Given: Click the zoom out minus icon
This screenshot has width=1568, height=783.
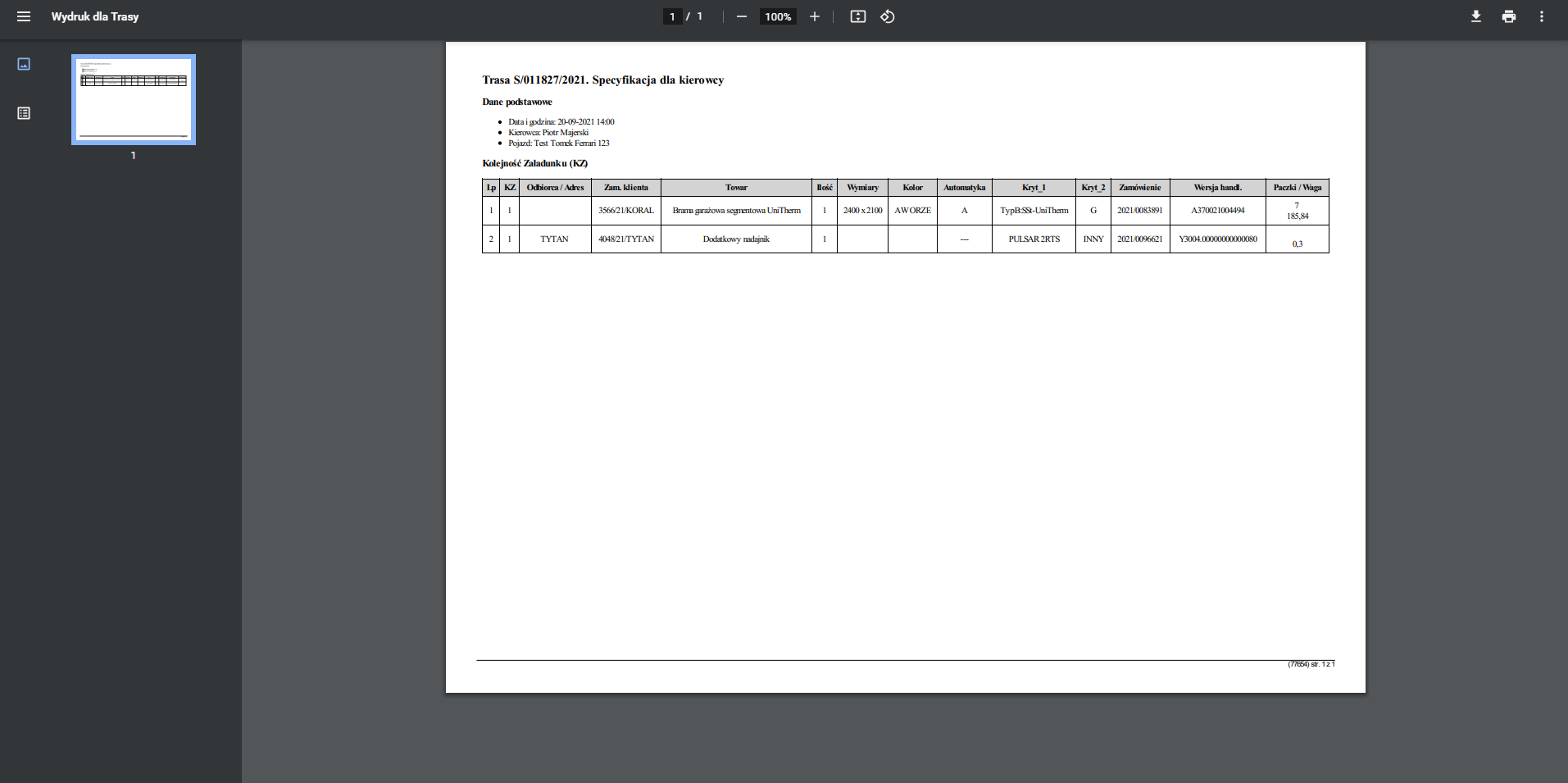Looking at the screenshot, I should [x=742, y=16].
